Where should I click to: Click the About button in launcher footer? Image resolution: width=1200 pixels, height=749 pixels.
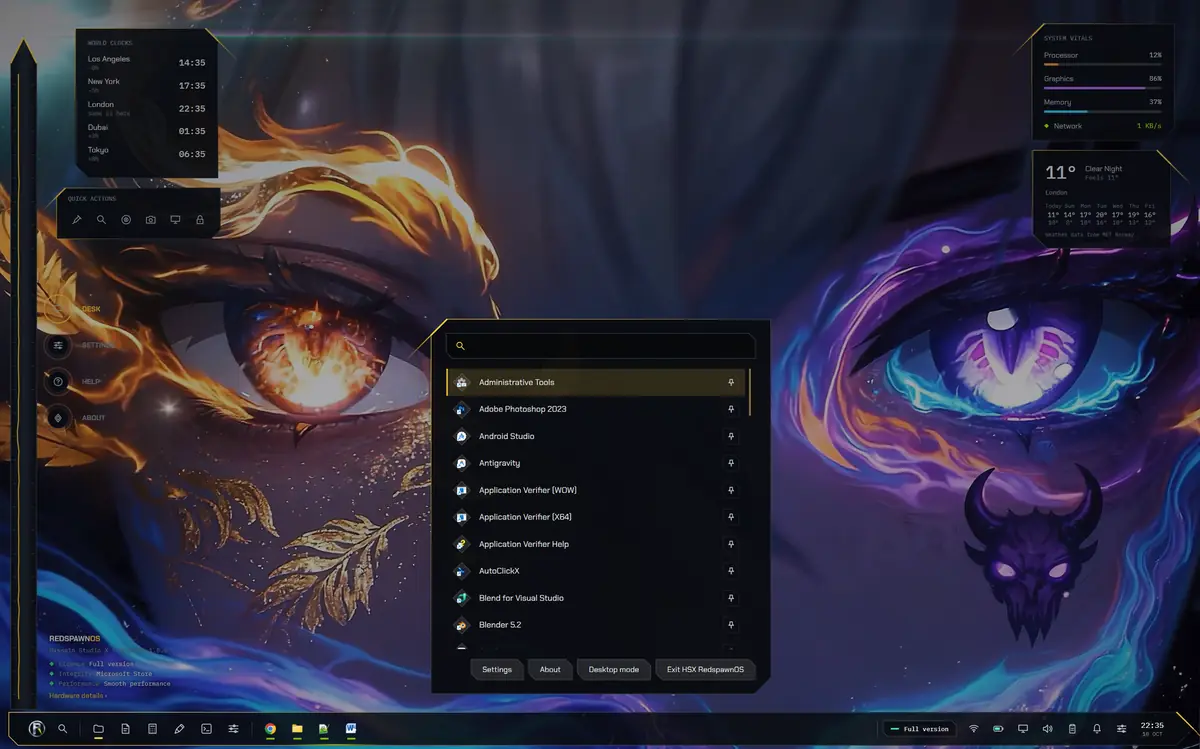pyautogui.click(x=550, y=669)
